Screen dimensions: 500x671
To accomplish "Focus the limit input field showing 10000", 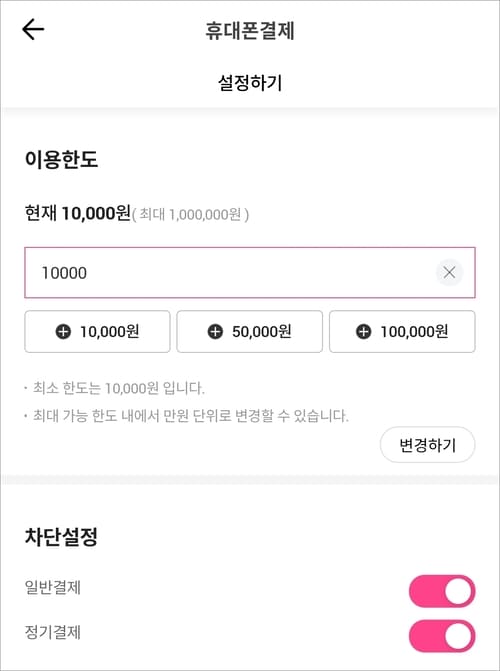I will tap(250, 272).
